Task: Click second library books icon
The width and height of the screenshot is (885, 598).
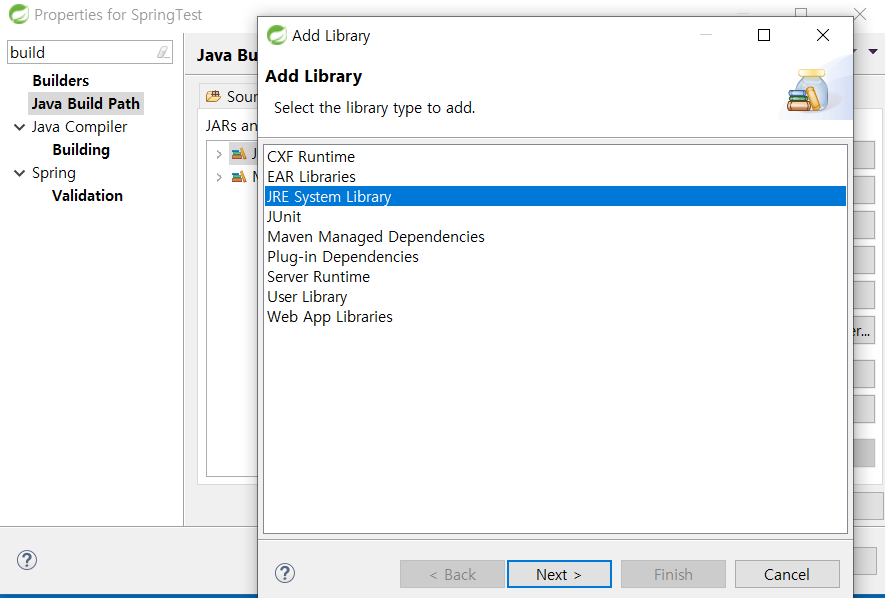Action: (239, 177)
